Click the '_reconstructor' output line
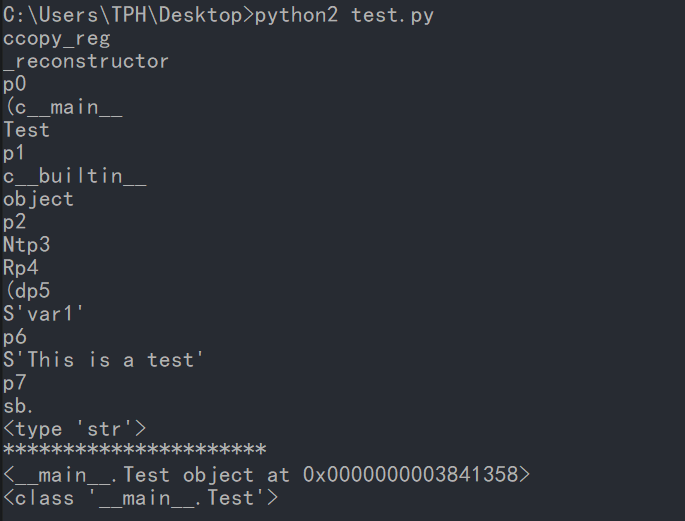 [x=86, y=62]
